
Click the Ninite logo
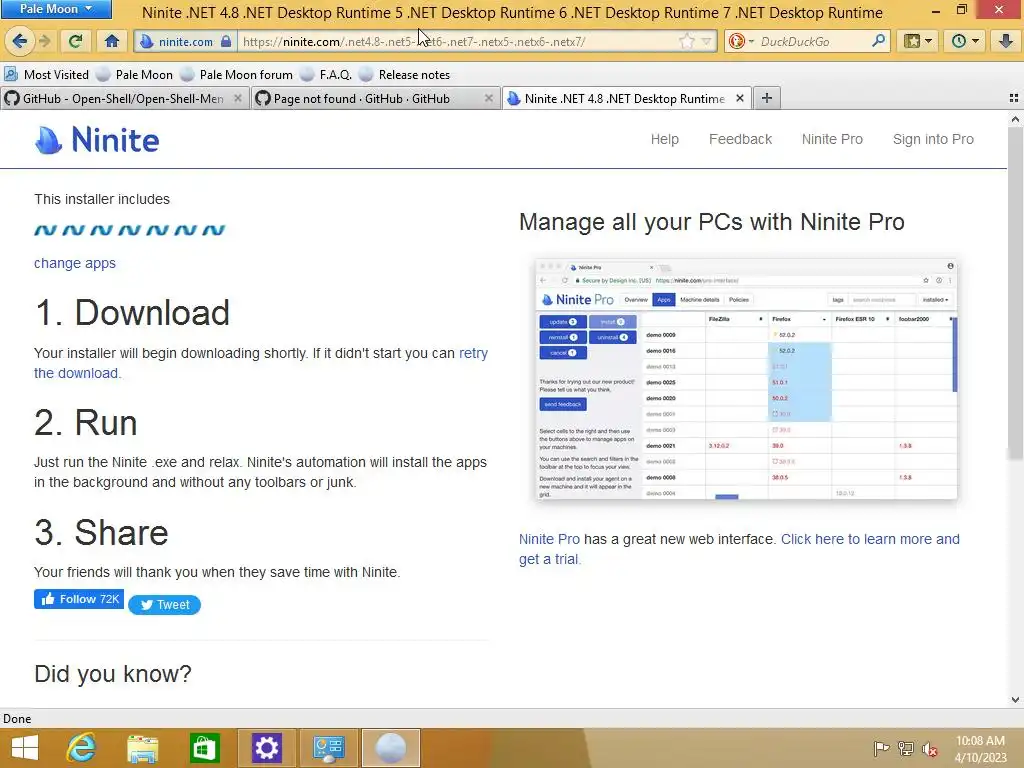(x=97, y=140)
